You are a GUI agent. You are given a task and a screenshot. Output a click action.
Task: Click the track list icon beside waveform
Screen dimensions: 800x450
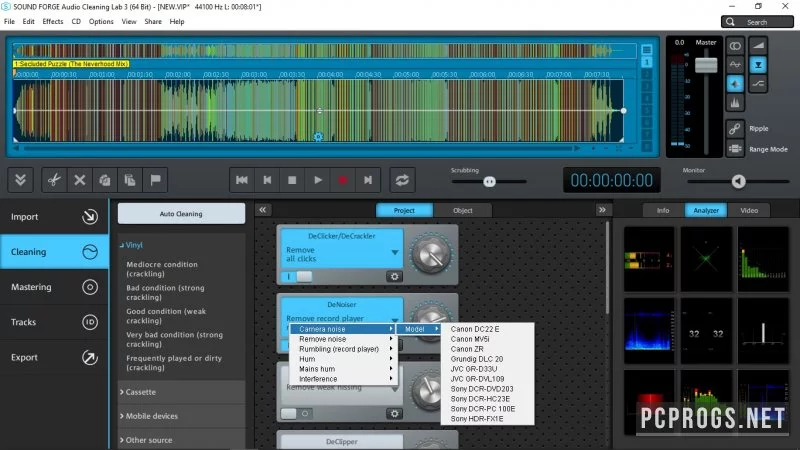[x=646, y=49]
